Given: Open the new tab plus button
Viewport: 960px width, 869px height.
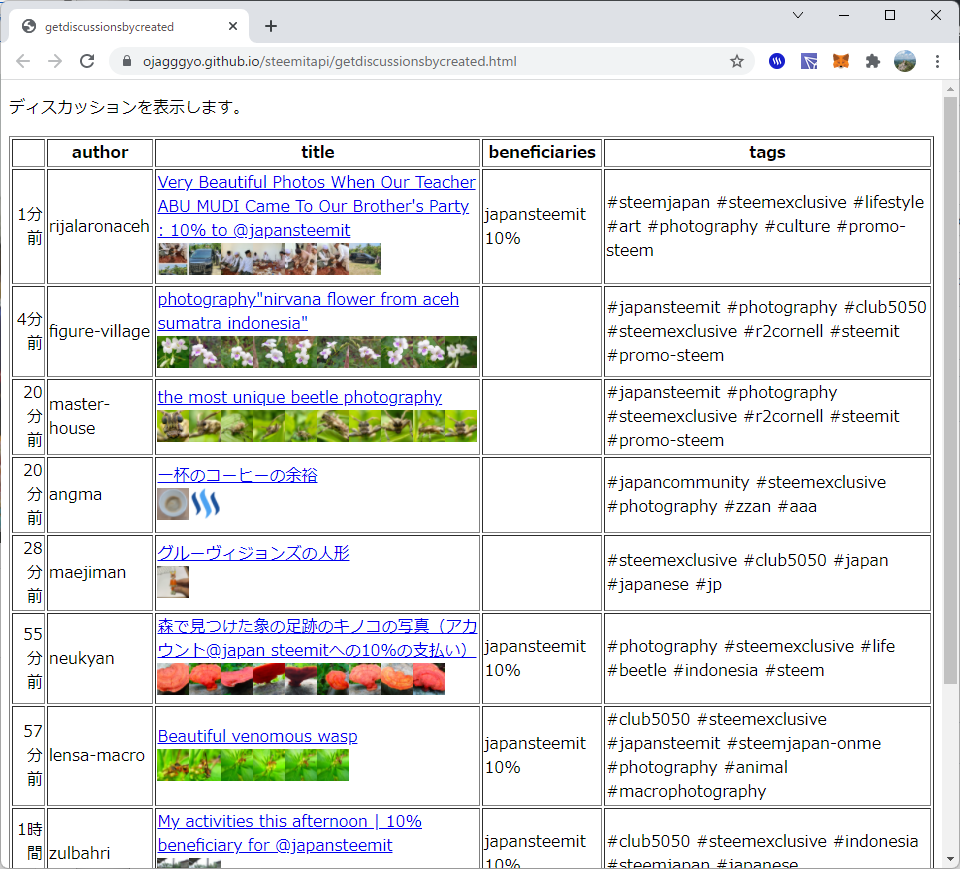Looking at the screenshot, I should 271,26.
